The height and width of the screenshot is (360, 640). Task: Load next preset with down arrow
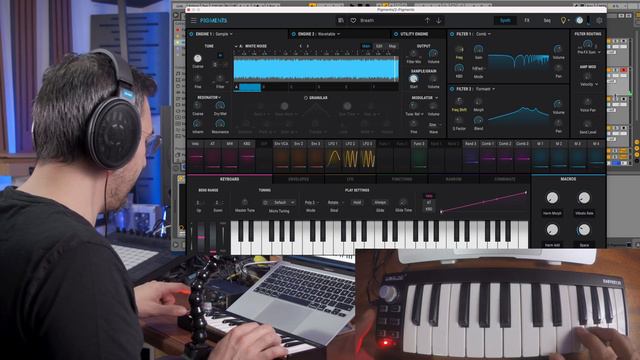439,20
